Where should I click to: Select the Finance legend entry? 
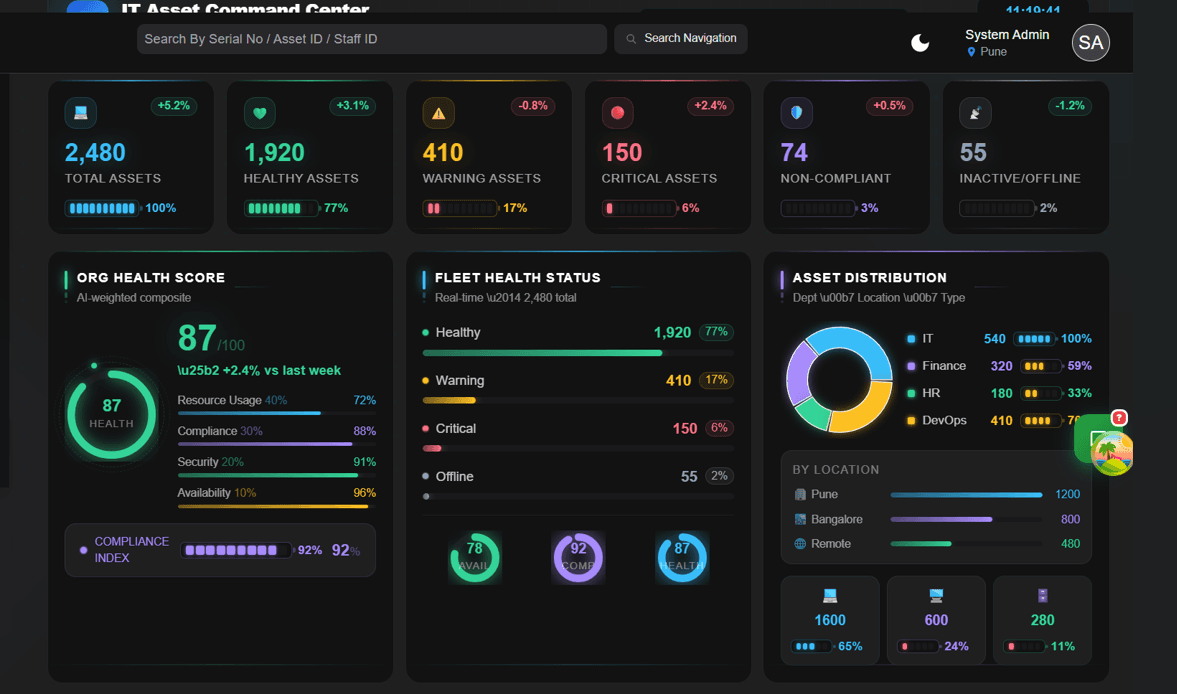pos(998,366)
